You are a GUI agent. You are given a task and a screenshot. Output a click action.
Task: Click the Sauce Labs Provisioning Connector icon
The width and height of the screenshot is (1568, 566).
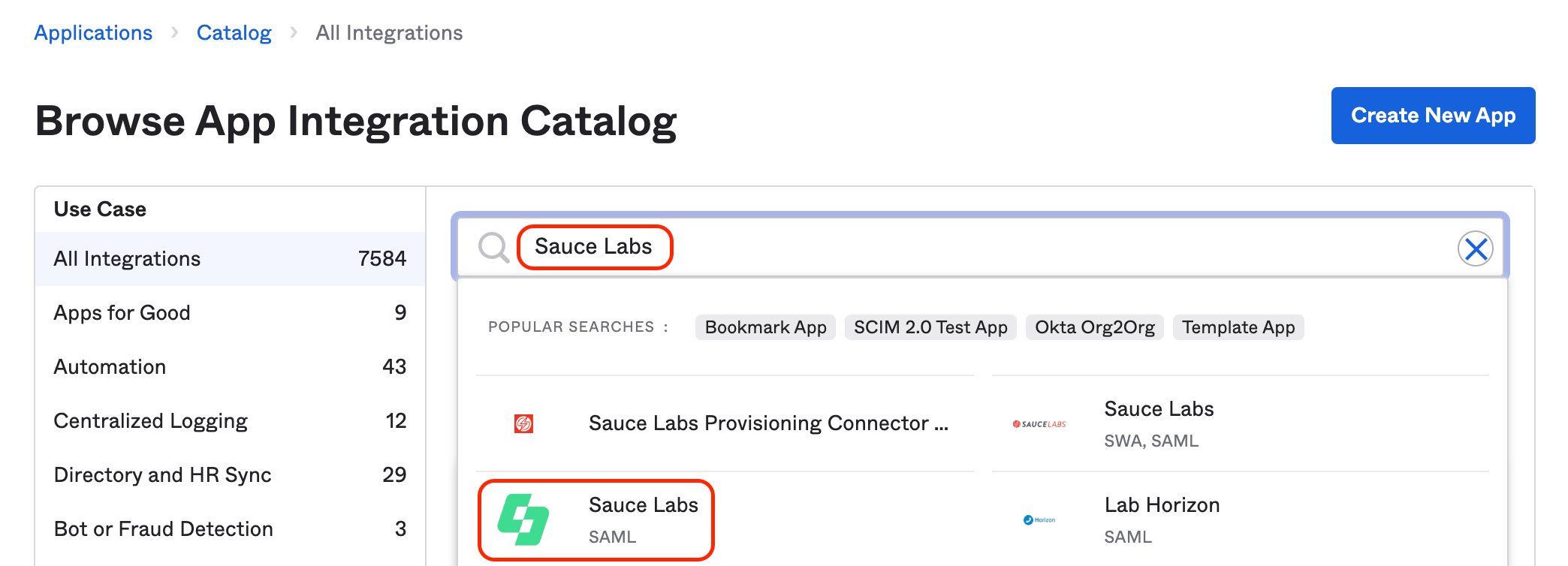[523, 423]
